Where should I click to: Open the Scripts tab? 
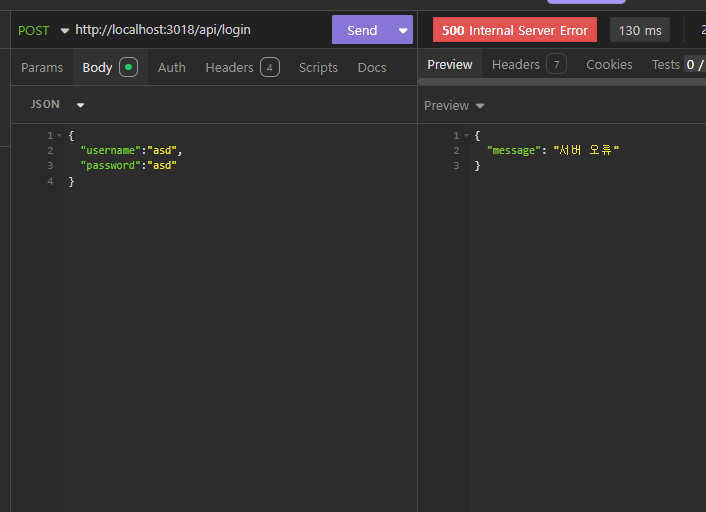[318, 68]
